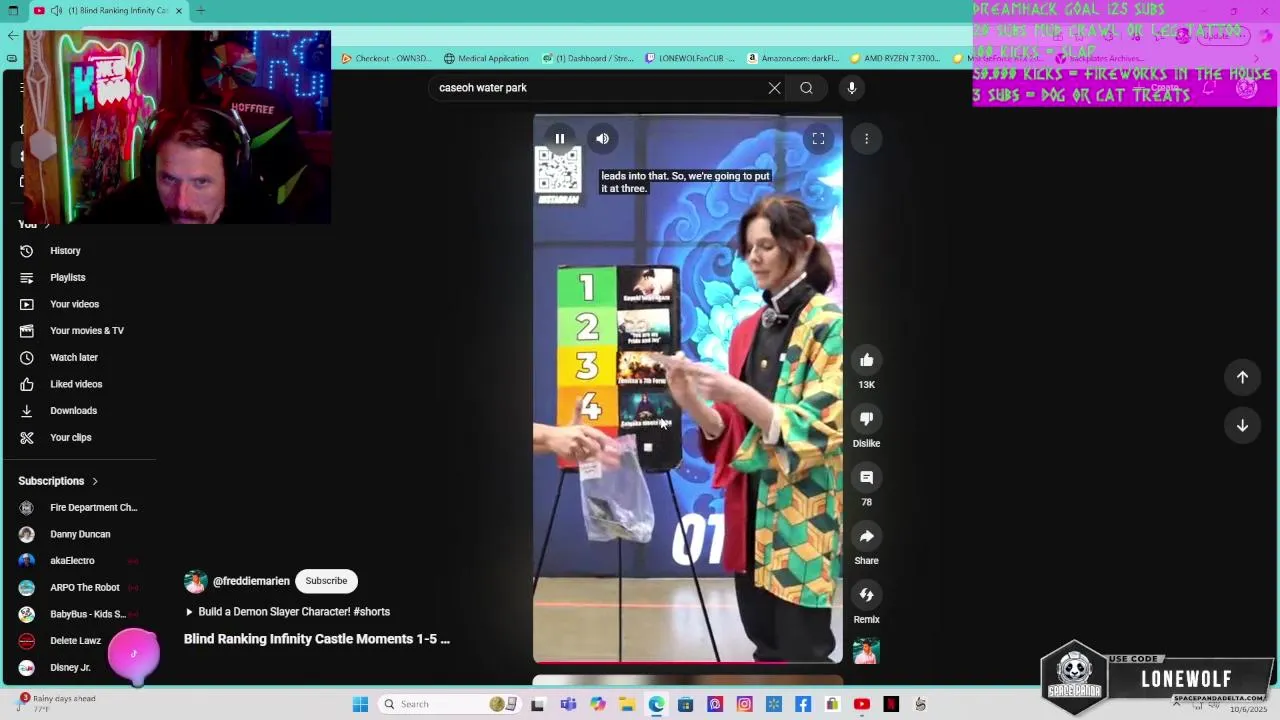The width and height of the screenshot is (1280, 720).
Task: Open the 'Rainy days ahead' weather widget
Action: coord(57,703)
